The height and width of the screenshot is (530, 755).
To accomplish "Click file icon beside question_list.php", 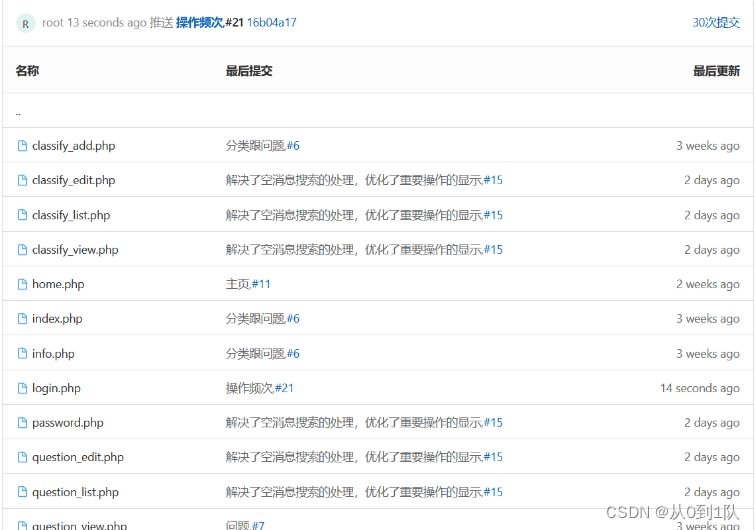I will coord(22,491).
